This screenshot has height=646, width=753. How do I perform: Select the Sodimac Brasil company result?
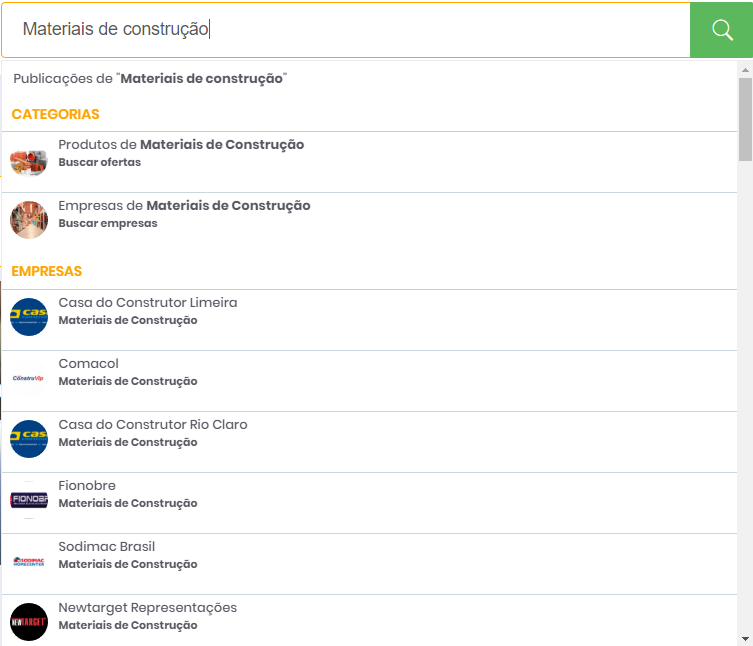369,564
